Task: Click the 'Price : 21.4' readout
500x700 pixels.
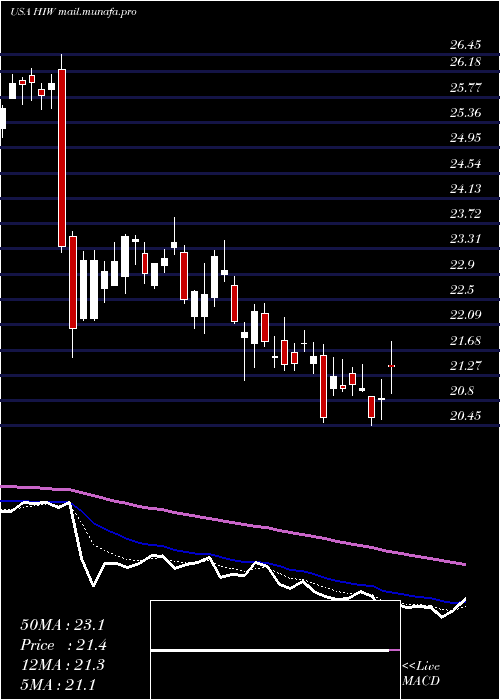Action: [63, 645]
